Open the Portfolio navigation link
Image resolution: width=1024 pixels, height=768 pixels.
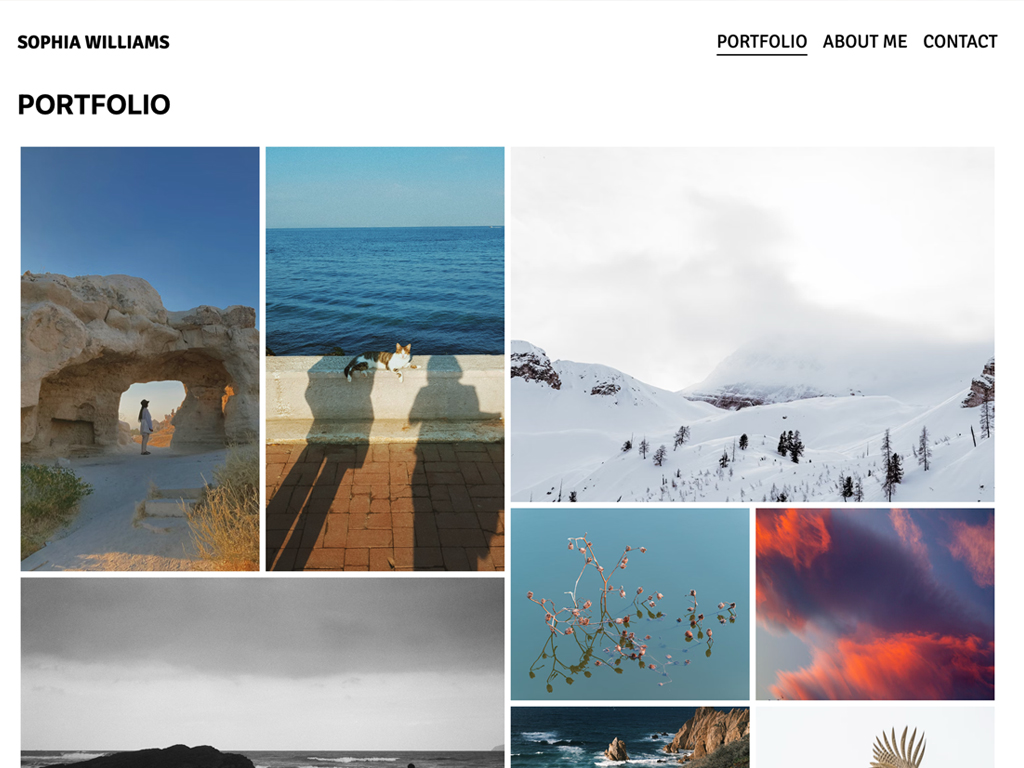click(x=761, y=42)
